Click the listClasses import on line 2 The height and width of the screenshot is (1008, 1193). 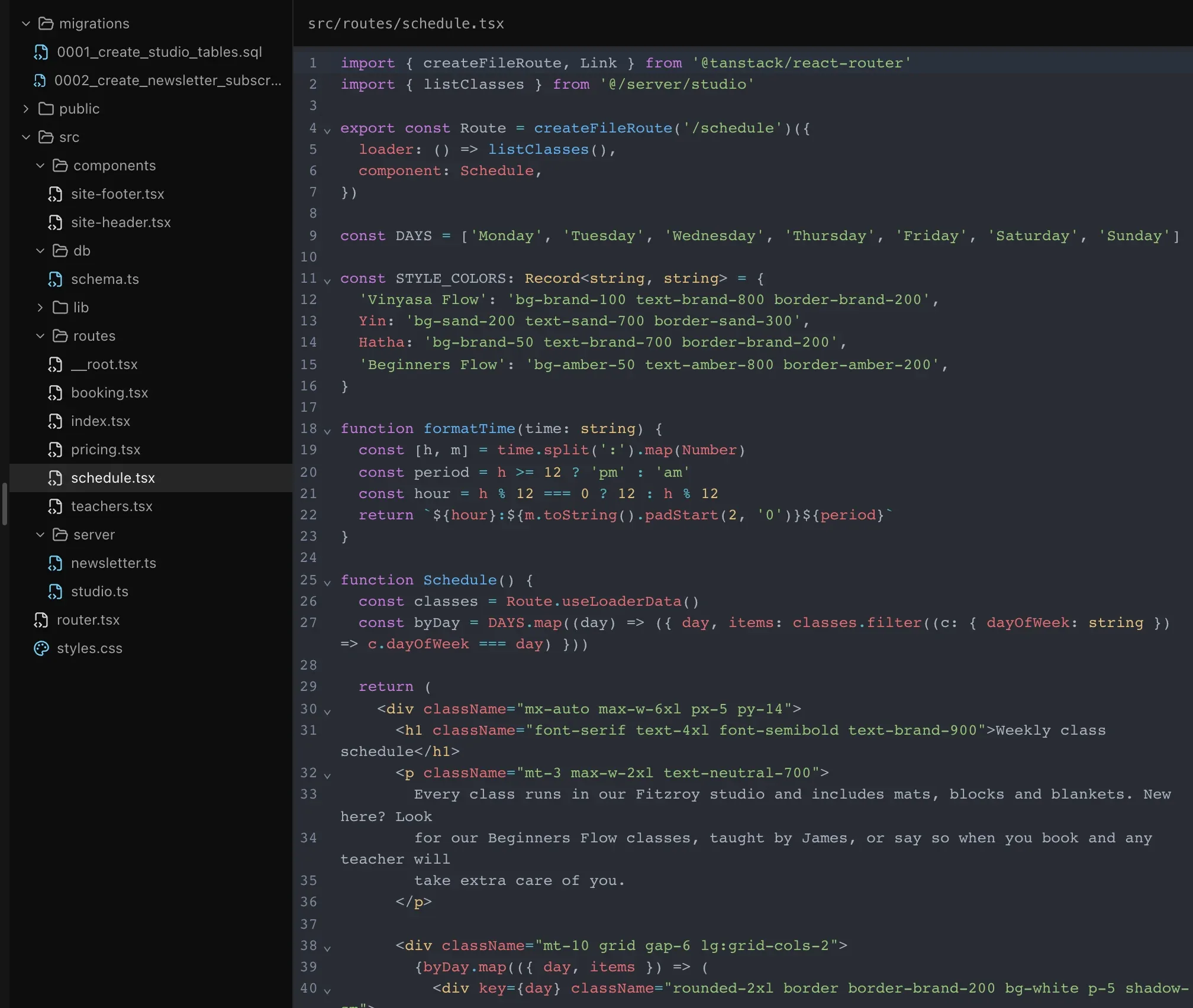click(473, 85)
